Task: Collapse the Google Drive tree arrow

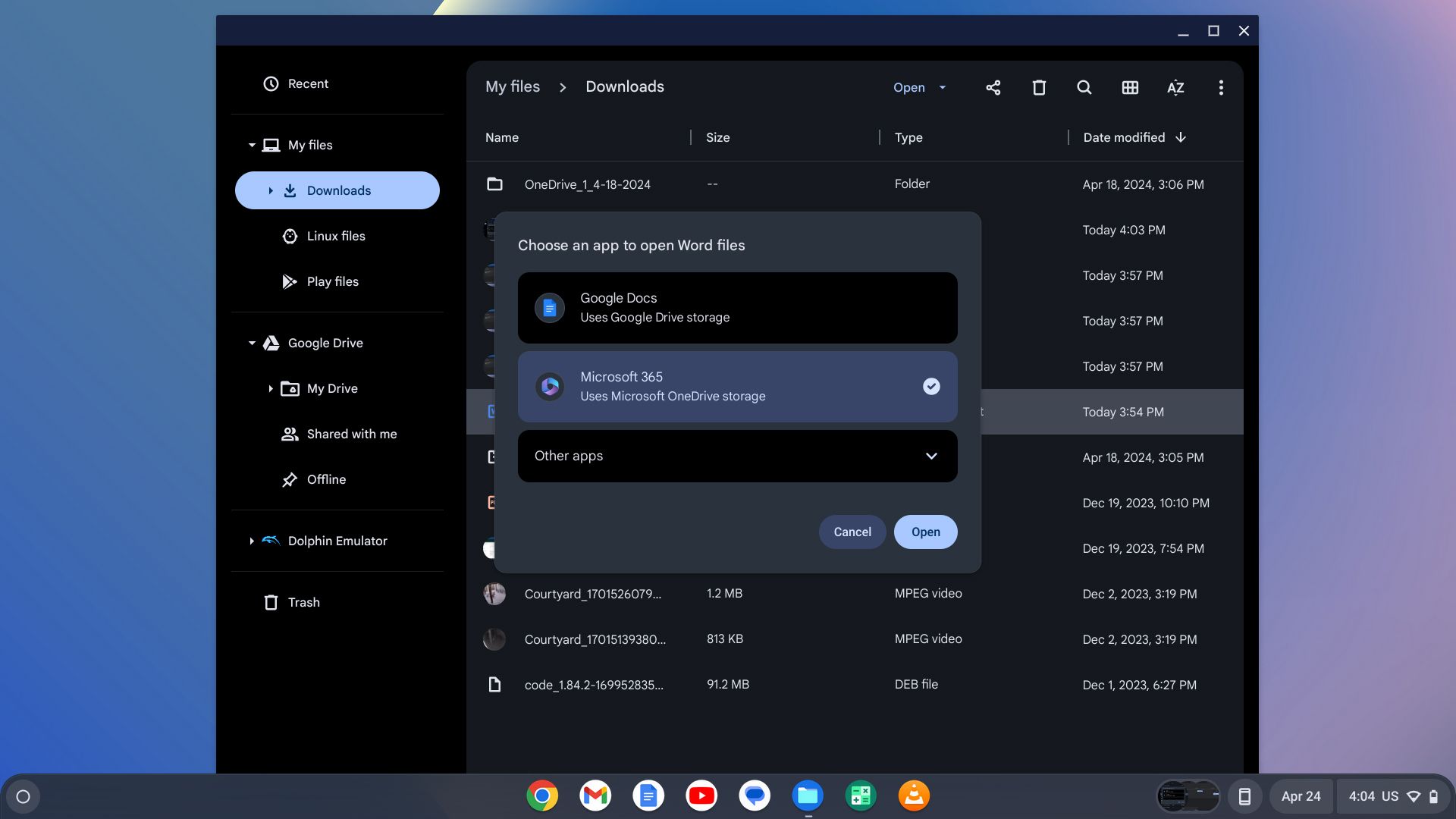Action: pyautogui.click(x=252, y=343)
